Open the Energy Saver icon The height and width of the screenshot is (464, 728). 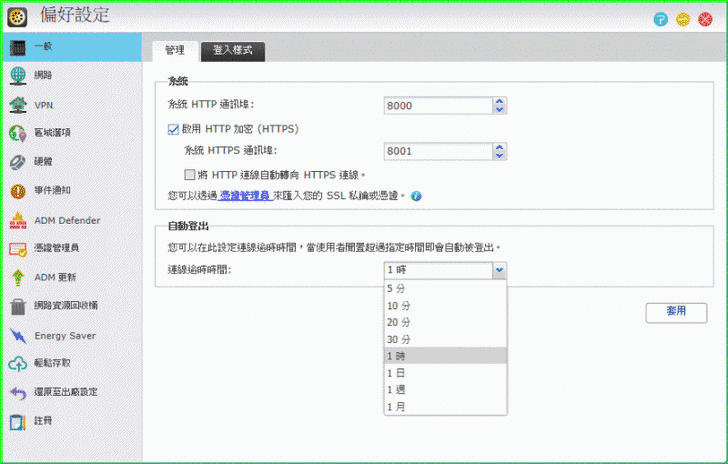18,335
